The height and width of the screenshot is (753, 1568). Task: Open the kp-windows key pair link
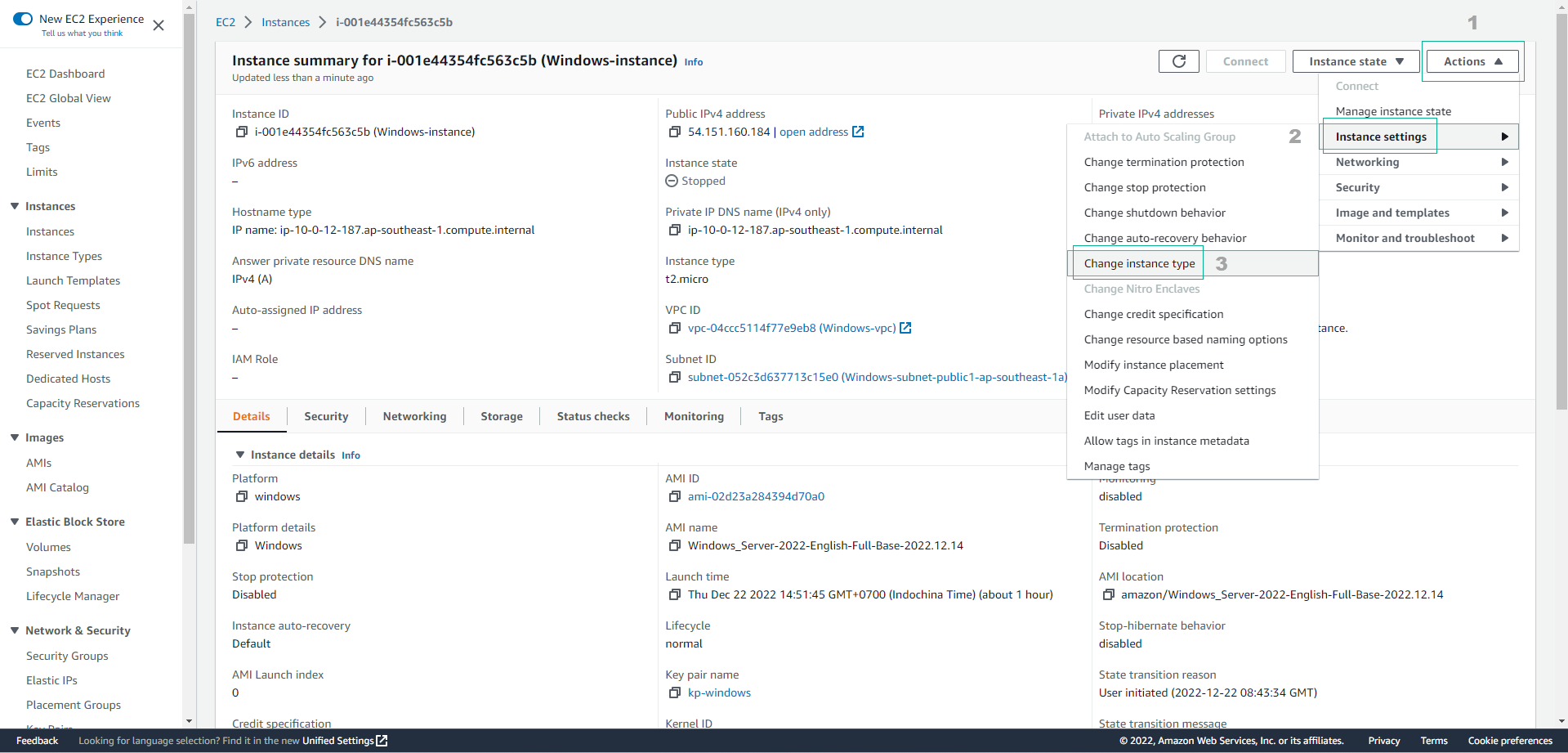pyautogui.click(x=719, y=692)
